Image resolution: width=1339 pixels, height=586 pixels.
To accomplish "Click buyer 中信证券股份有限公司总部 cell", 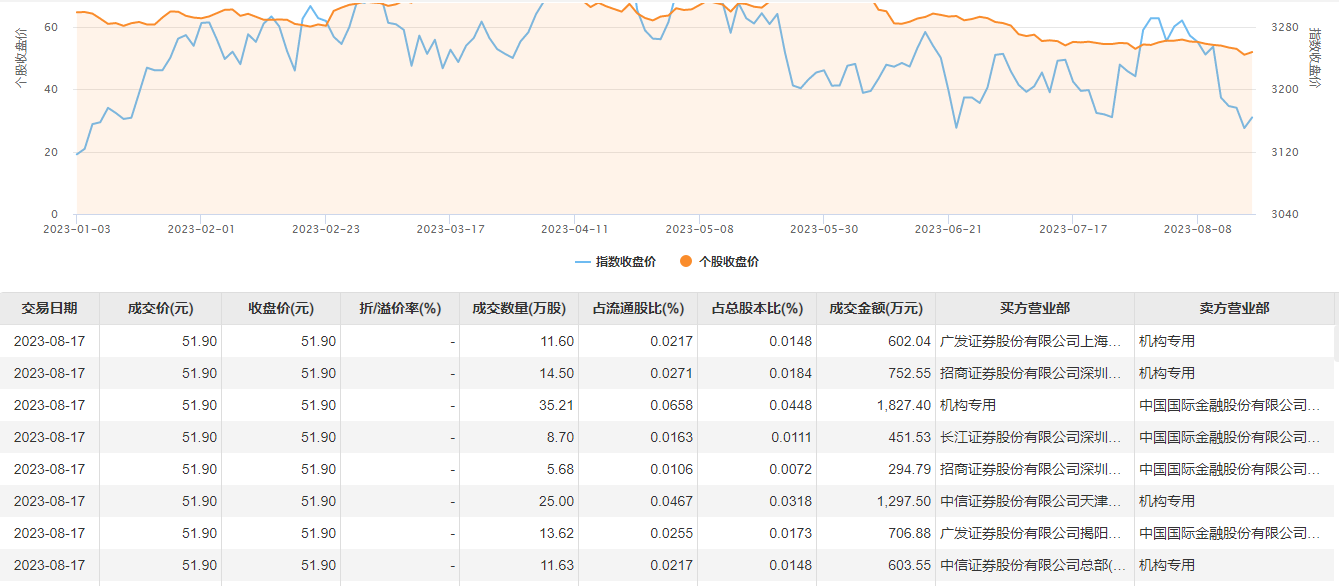I will tap(1035, 565).
